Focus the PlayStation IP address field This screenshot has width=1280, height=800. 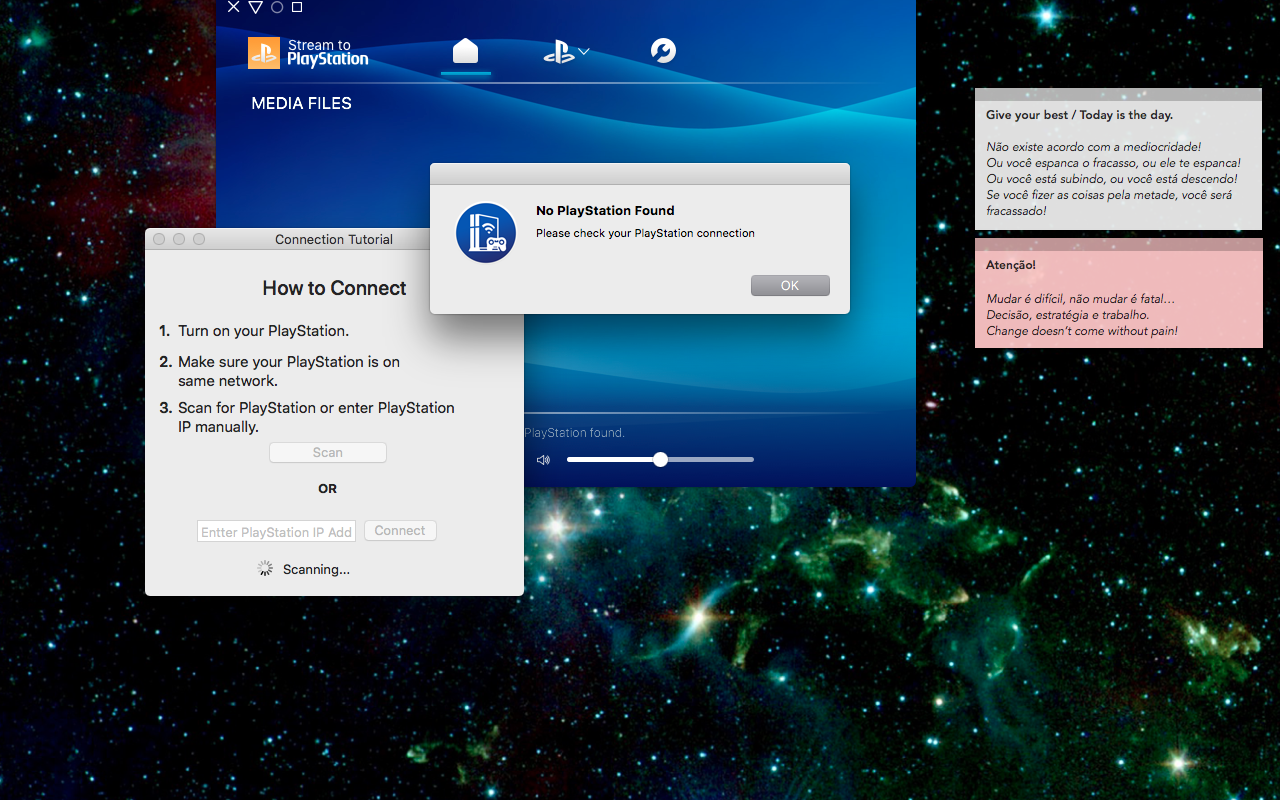(277, 532)
